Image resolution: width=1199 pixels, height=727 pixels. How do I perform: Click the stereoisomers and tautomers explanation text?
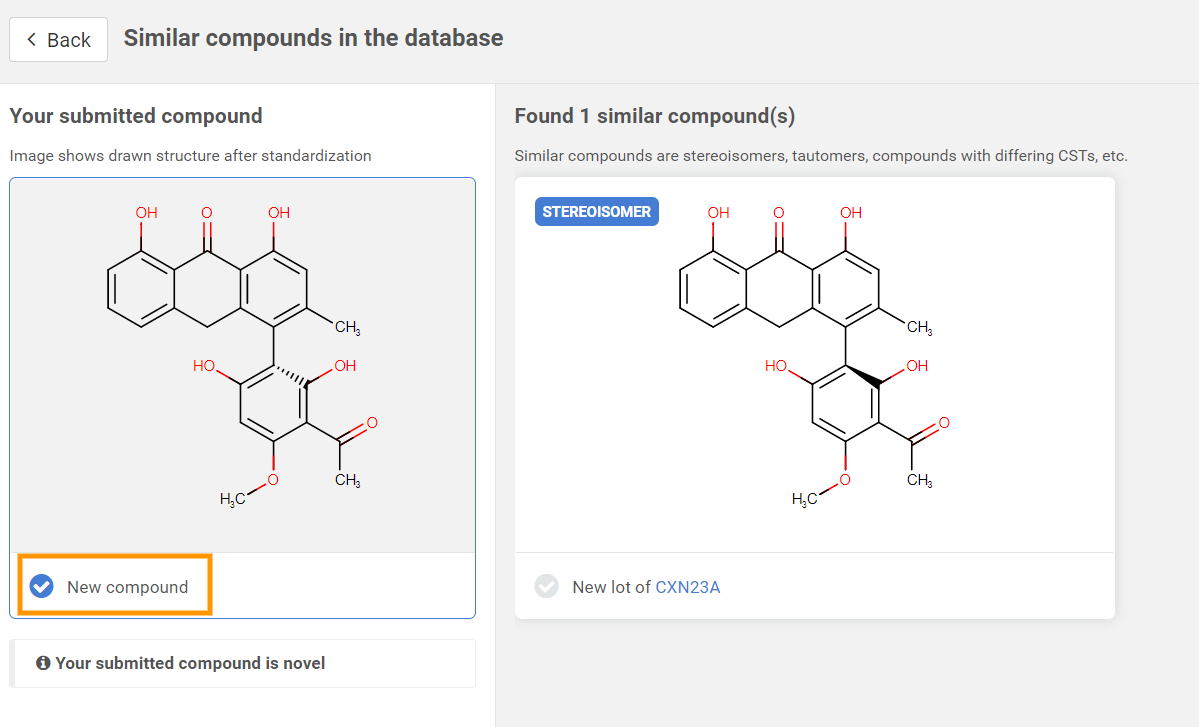(x=820, y=156)
